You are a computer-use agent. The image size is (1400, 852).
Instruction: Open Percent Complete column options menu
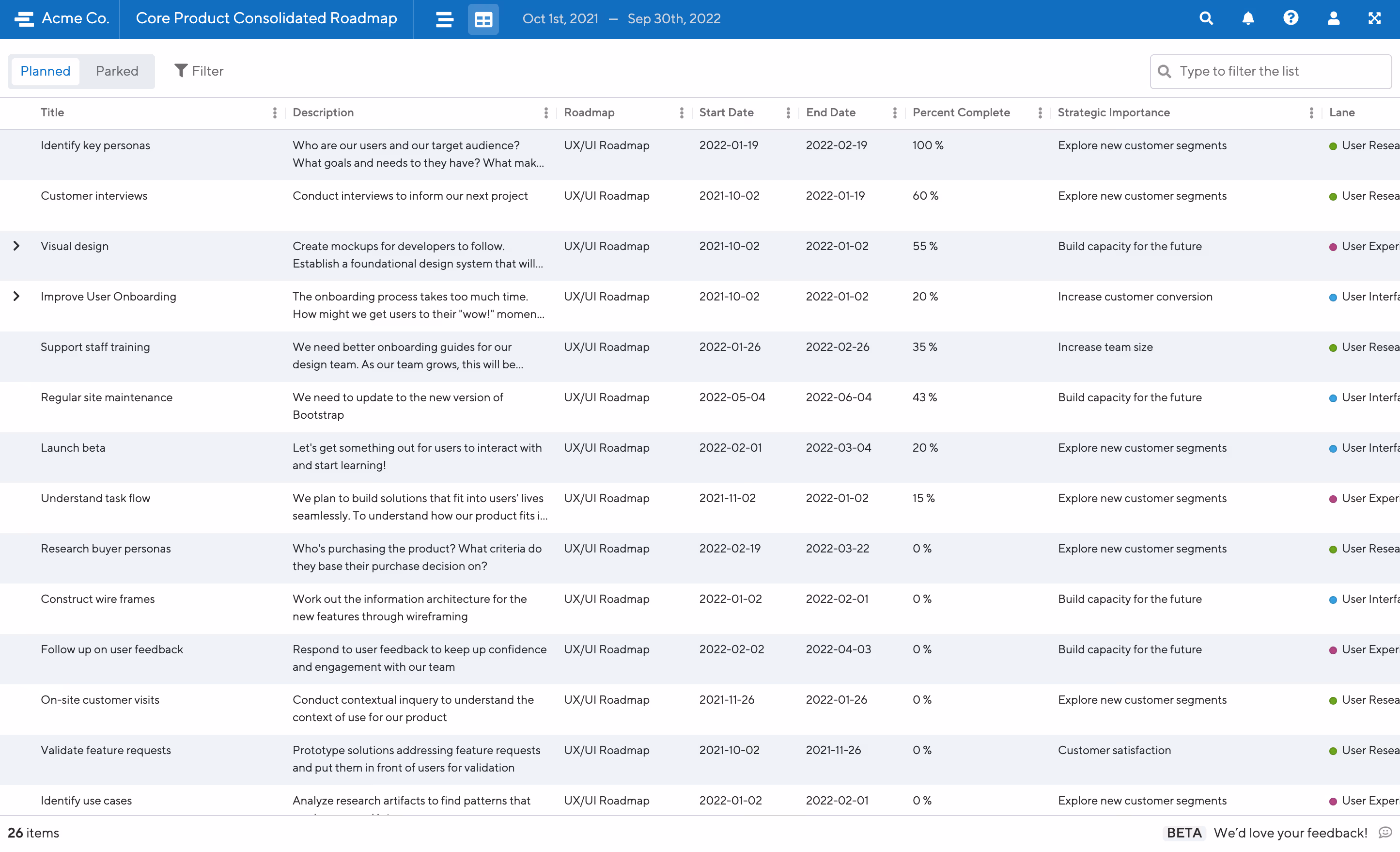1040,112
